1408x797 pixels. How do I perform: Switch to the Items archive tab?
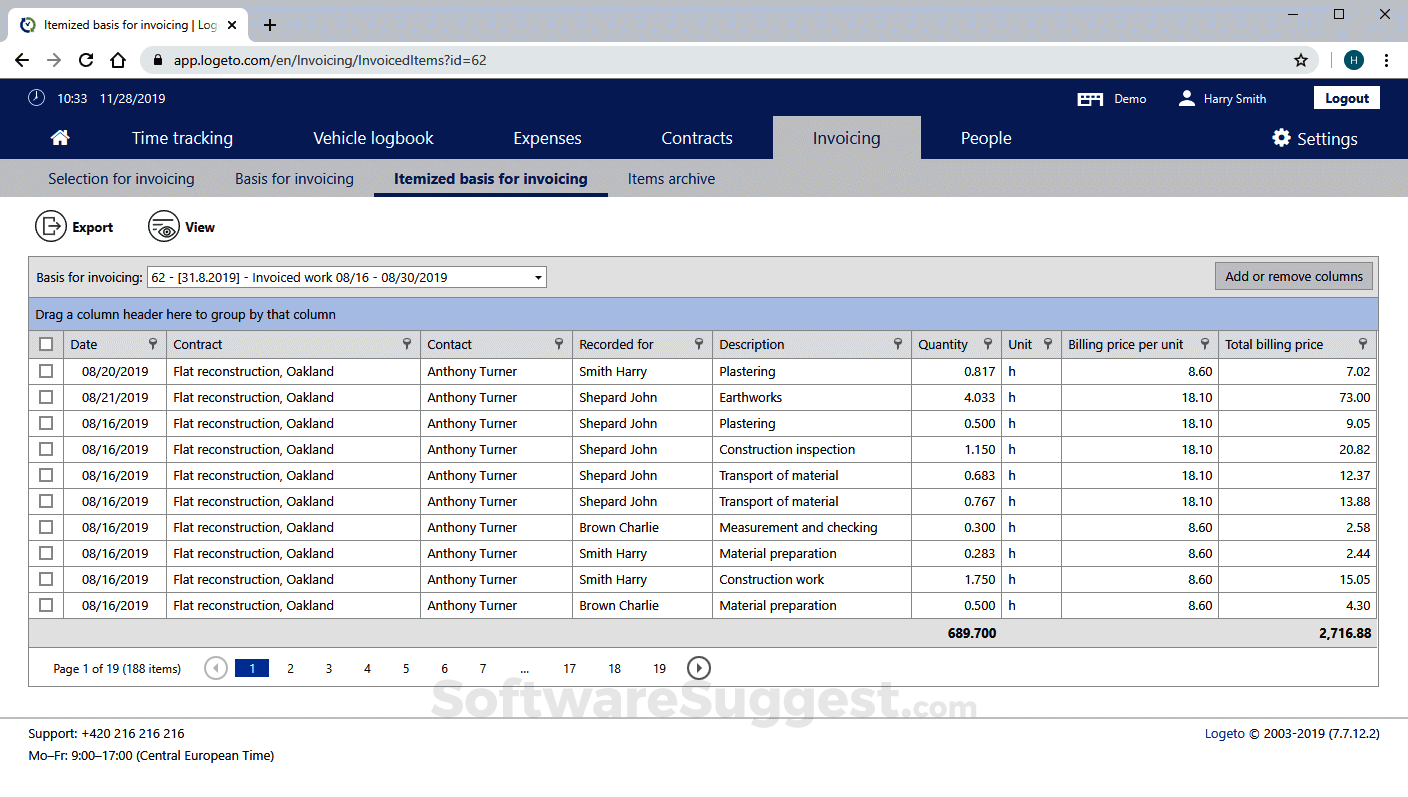click(671, 178)
